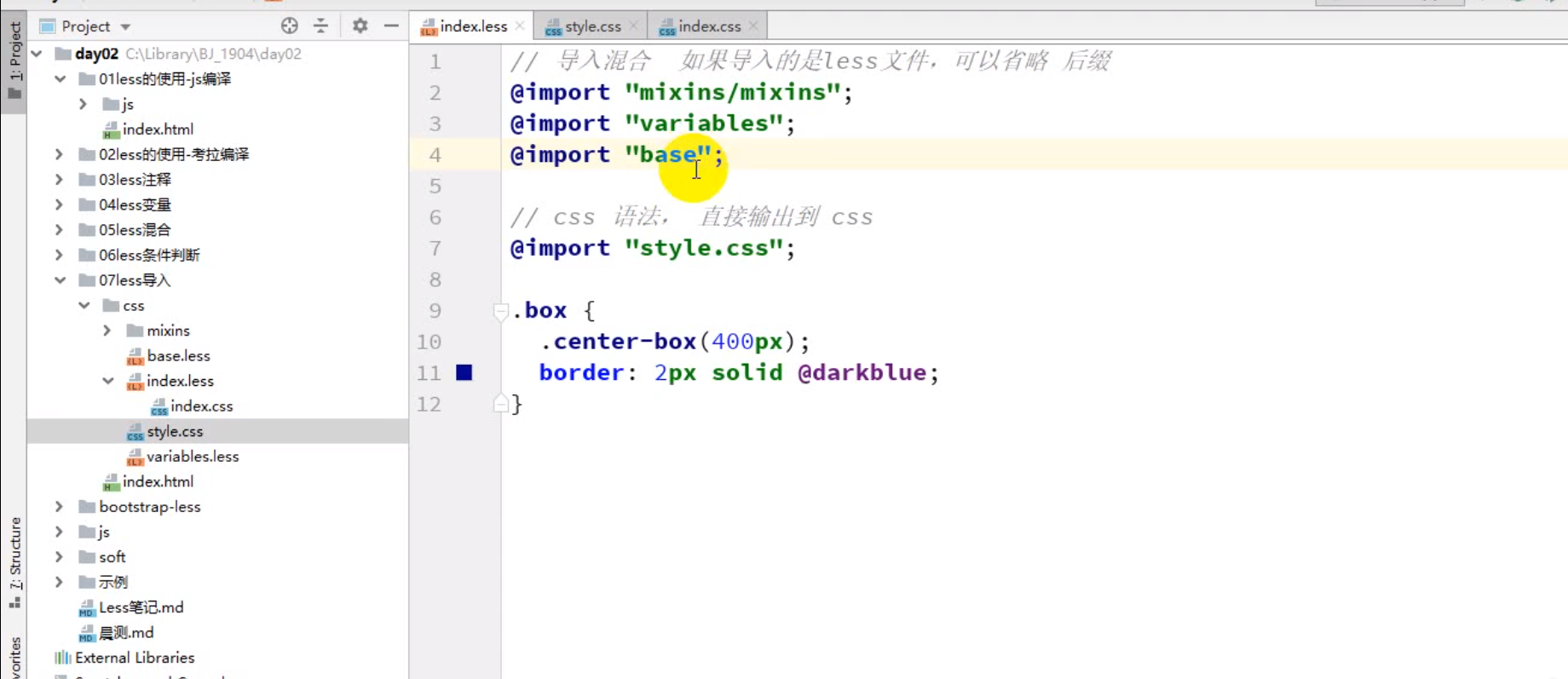
Task: Close the style.css tab
Action: coord(633,26)
